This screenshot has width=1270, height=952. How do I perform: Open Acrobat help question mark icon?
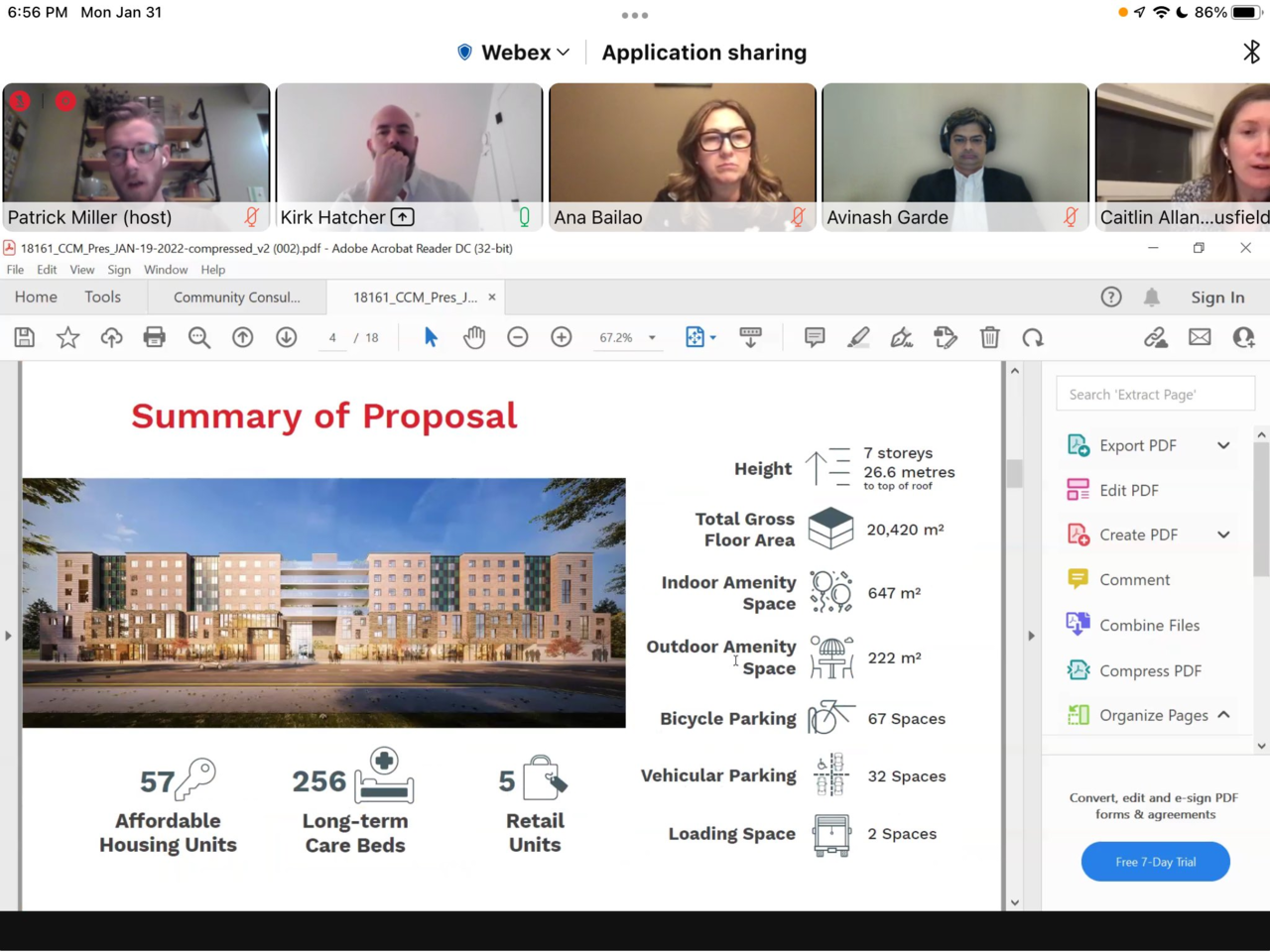pos(1111,297)
